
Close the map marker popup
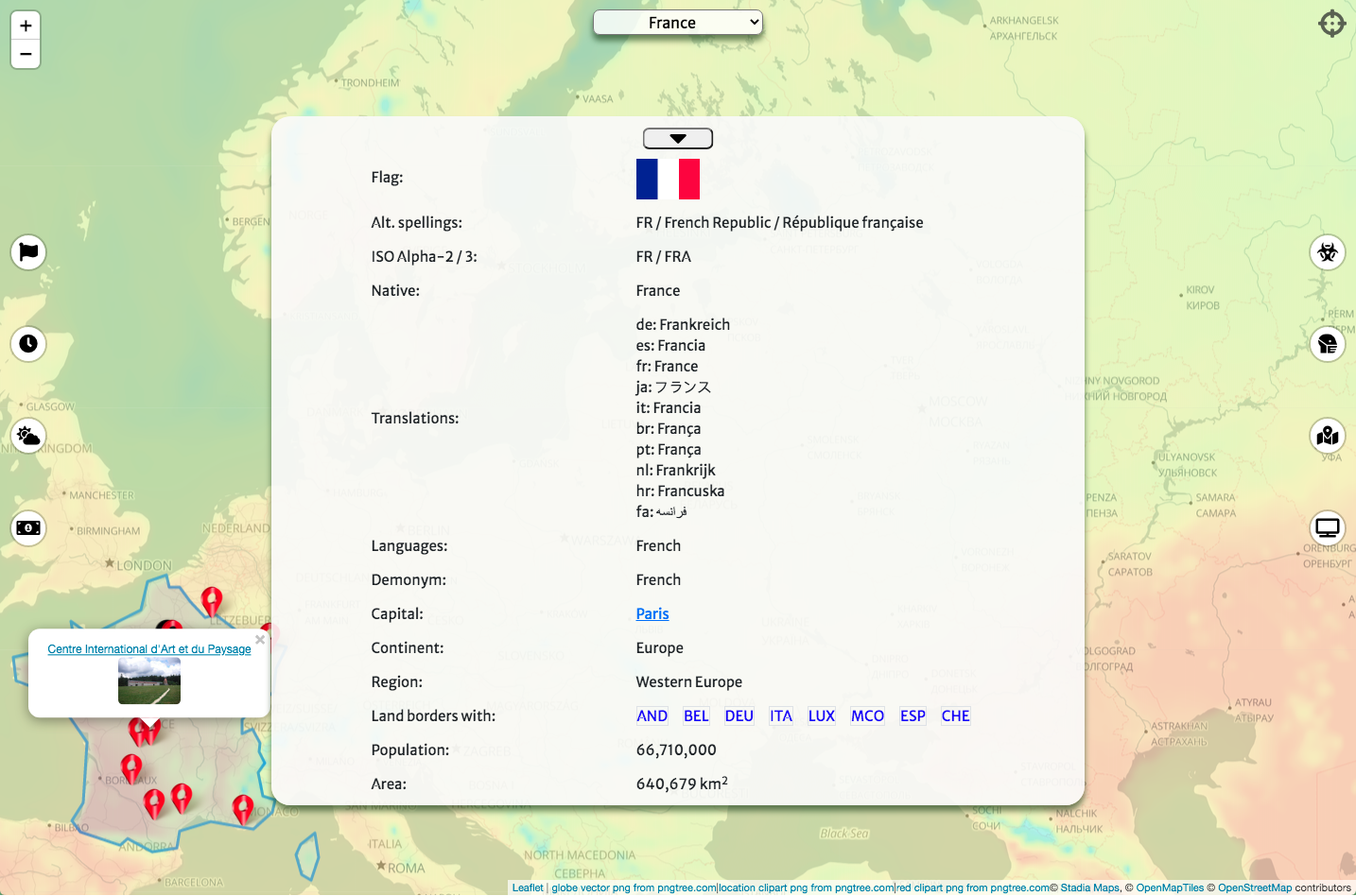coord(260,640)
